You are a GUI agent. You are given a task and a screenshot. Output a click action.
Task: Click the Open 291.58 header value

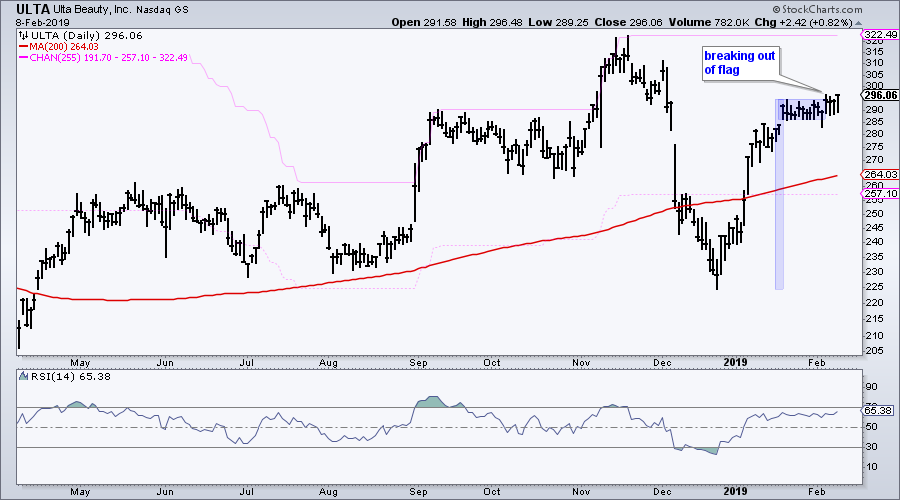(x=424, y=22)
